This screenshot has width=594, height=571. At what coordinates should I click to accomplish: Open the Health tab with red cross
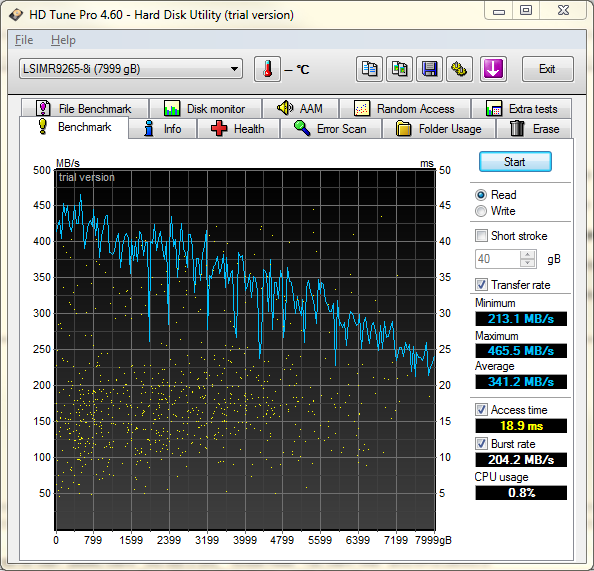point(238,129)
